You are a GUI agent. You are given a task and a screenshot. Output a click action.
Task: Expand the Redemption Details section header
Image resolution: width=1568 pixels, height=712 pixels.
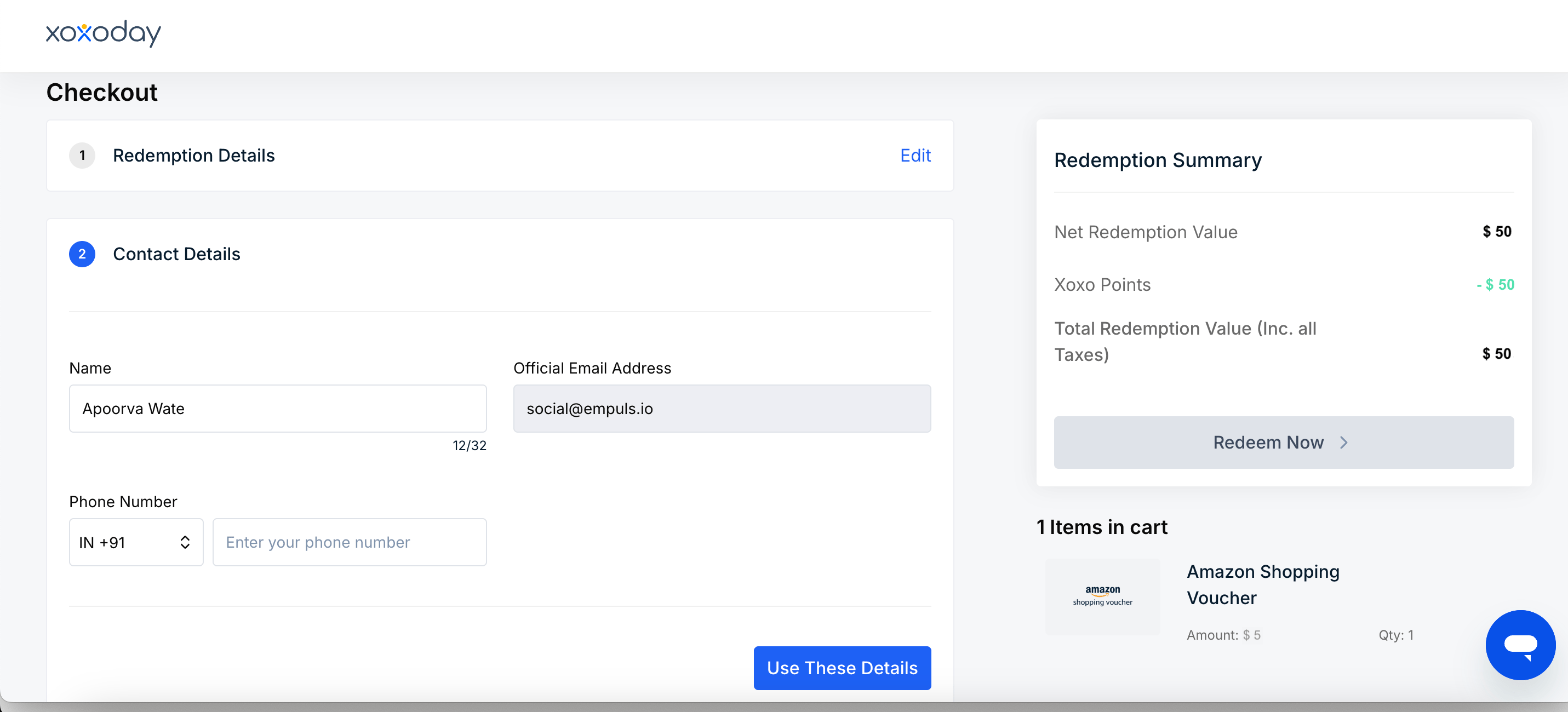click(x=500, y=155)
